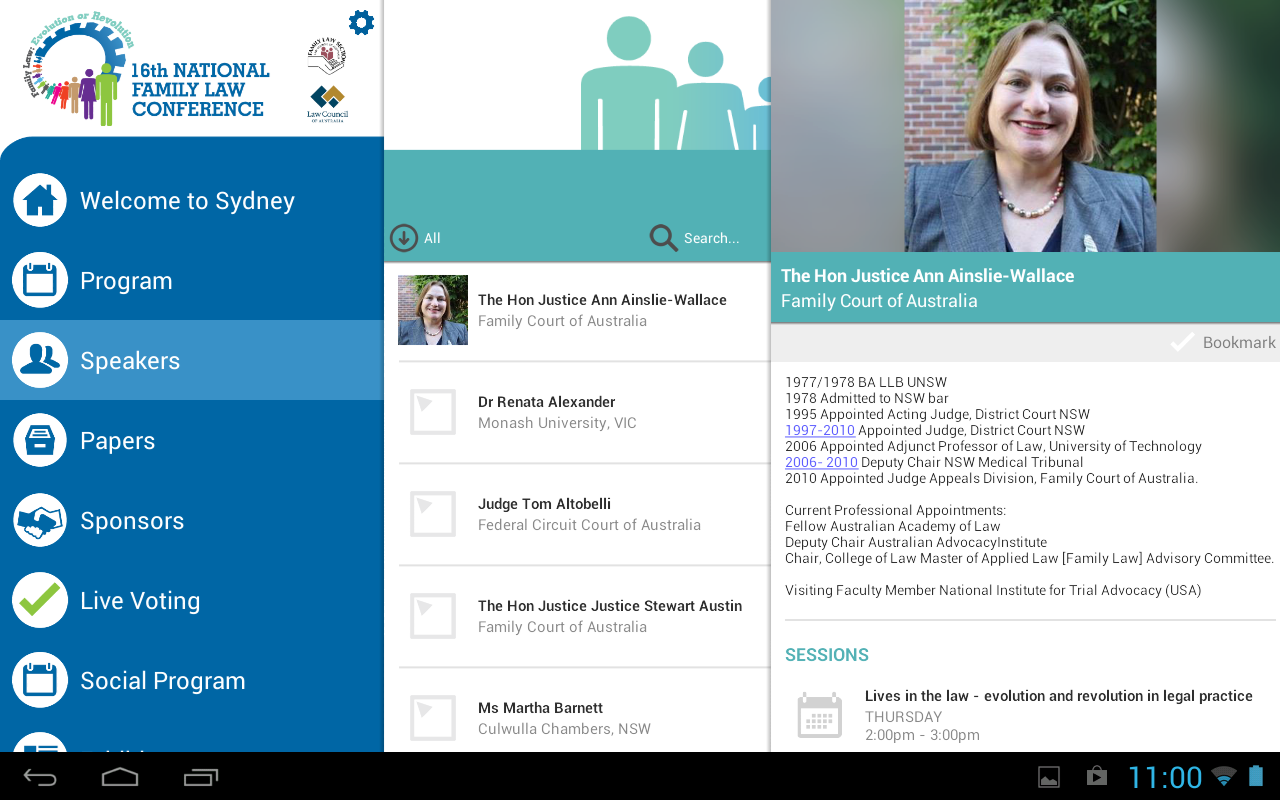1280x800 pixels.
Task: Tap the Android back button
Action: pyautogui.click(x=40, y=777)
